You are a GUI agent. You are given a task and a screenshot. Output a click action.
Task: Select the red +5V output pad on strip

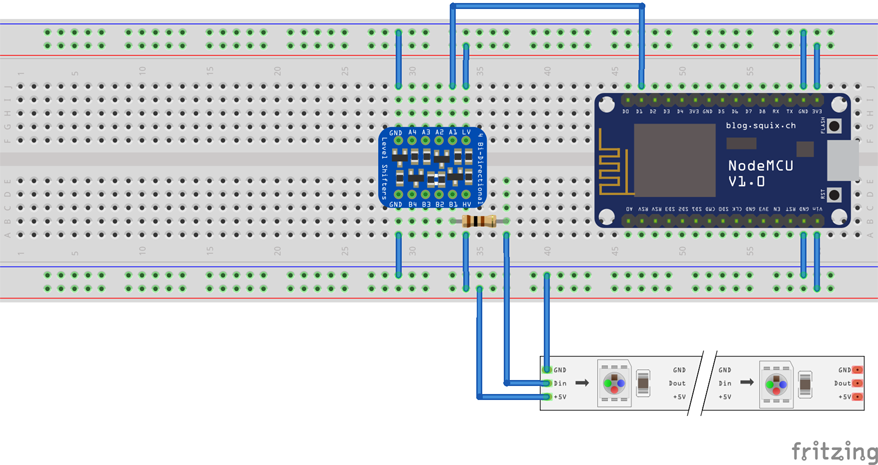point(857,397)
